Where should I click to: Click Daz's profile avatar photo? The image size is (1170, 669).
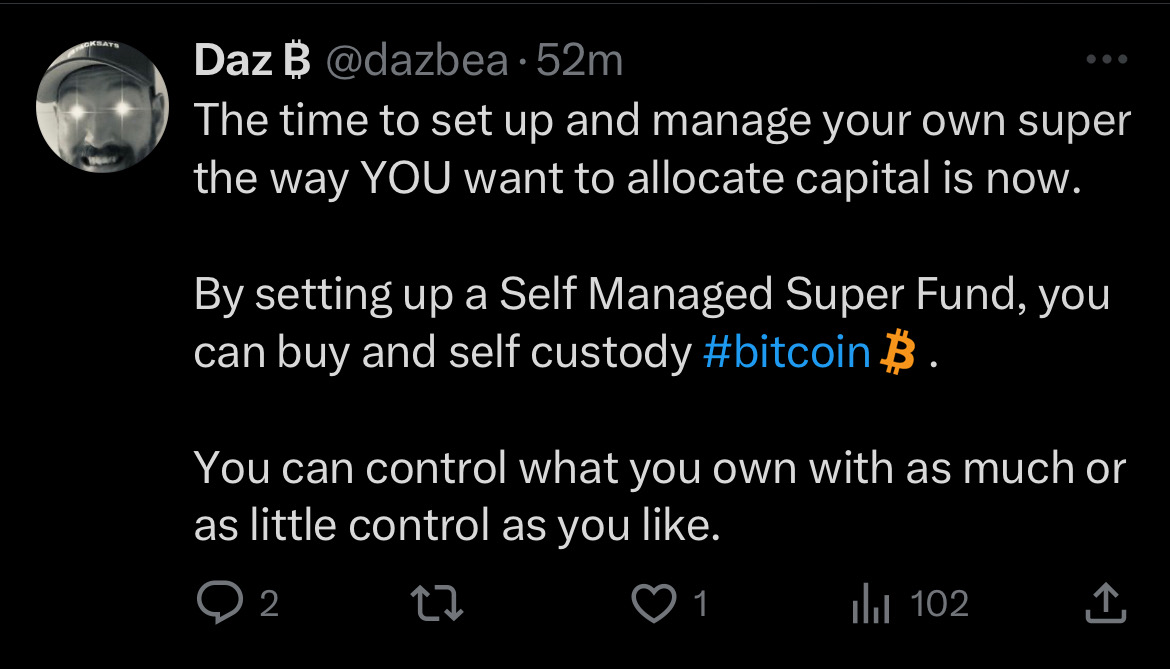coord(101,108)
